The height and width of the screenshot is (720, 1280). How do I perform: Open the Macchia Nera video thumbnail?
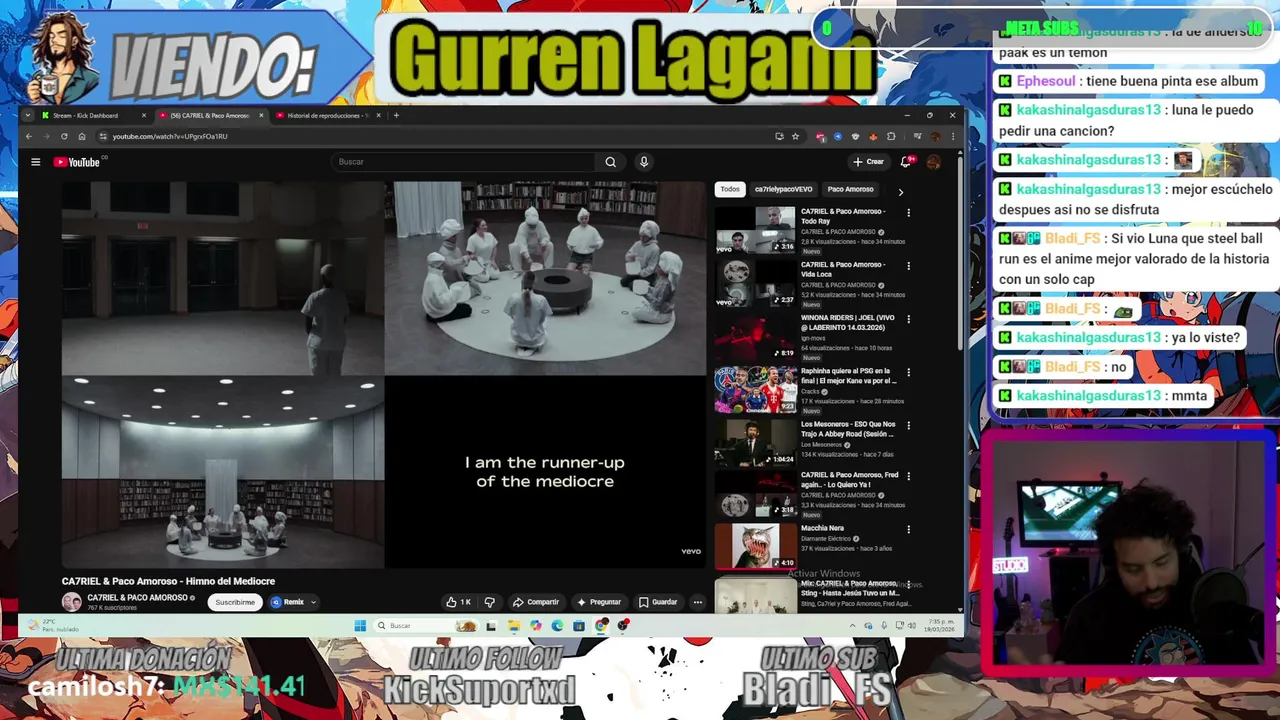click(755, 546)
